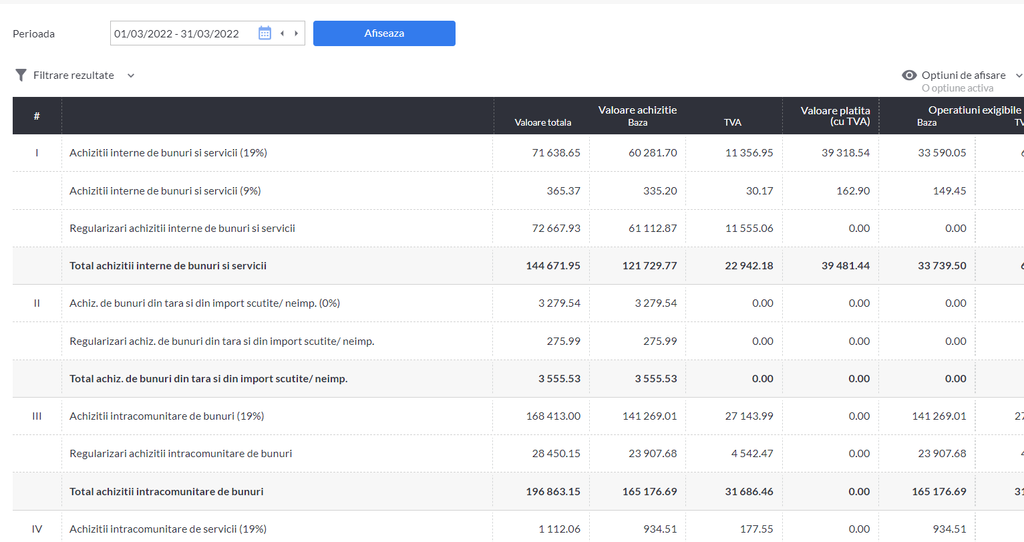Click value 39 318.54
The width and height of the screenshot is (1024, 542).
(x=846, y=153)
